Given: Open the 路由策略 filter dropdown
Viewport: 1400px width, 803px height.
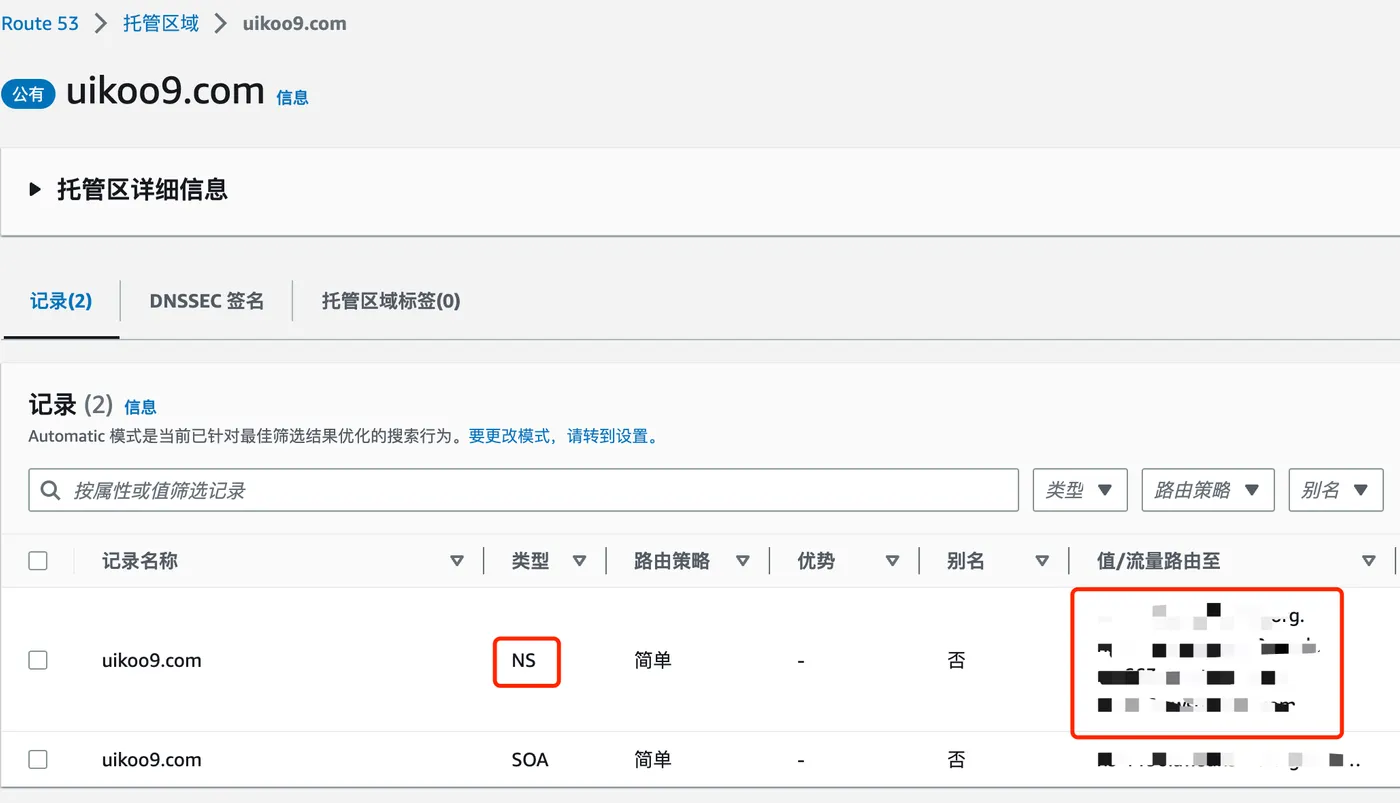Looking at the screenshot, I should point(1208,489).
